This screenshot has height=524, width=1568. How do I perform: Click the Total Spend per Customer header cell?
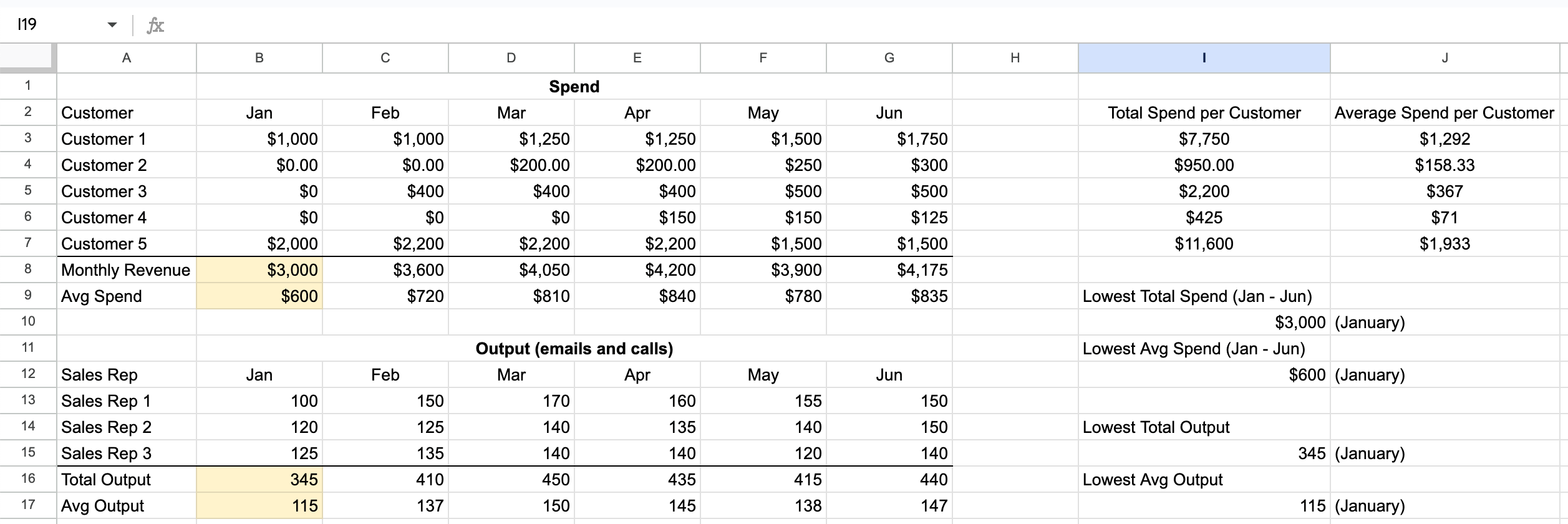tap(1204, 113)
